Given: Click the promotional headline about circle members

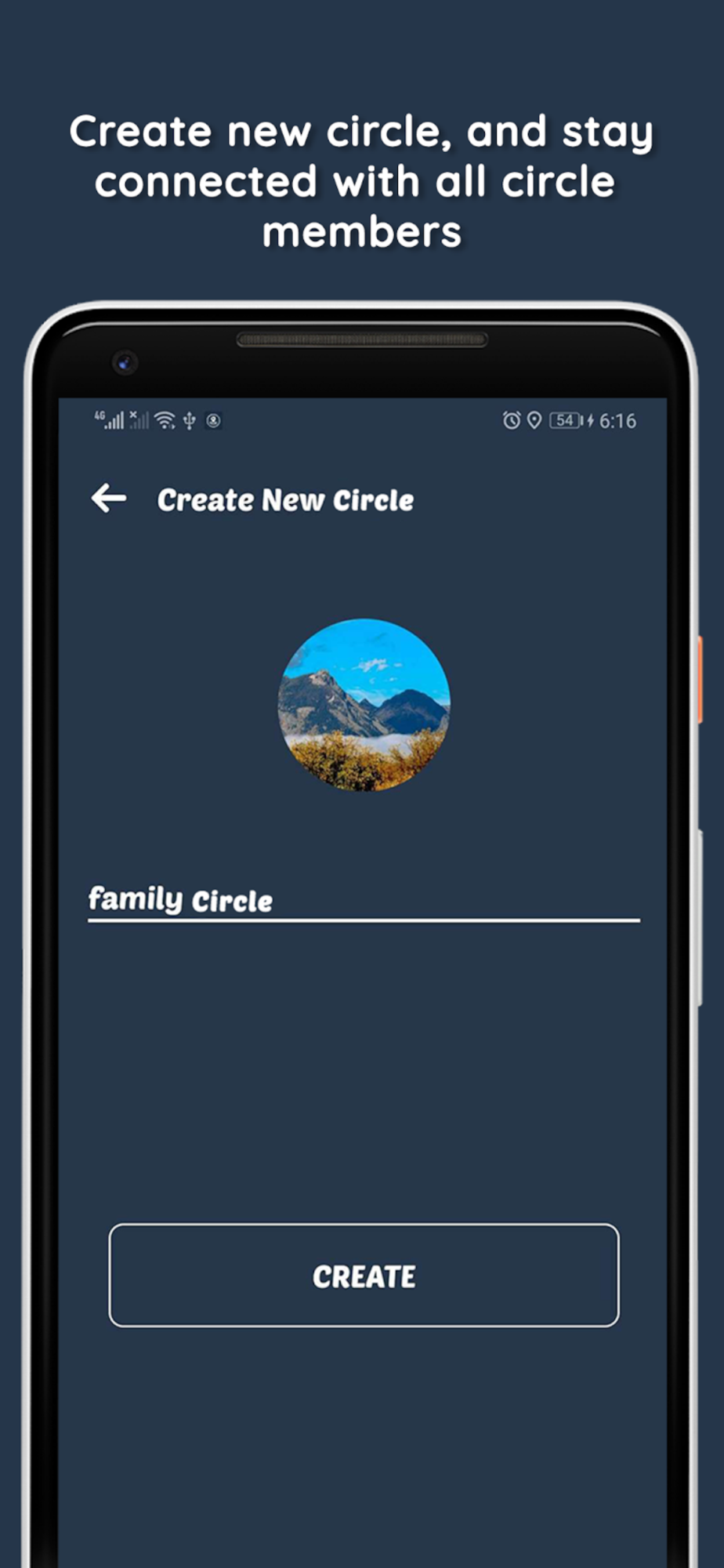Looking at the screenshot, I should pos(361,182).
